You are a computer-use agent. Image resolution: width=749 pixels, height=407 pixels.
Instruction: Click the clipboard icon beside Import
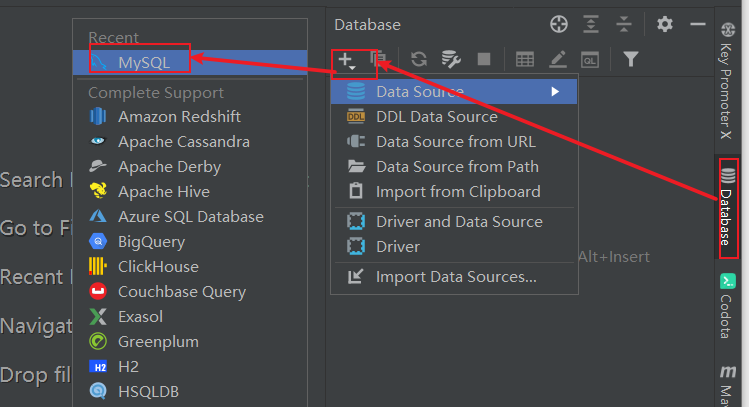(356, 190)
